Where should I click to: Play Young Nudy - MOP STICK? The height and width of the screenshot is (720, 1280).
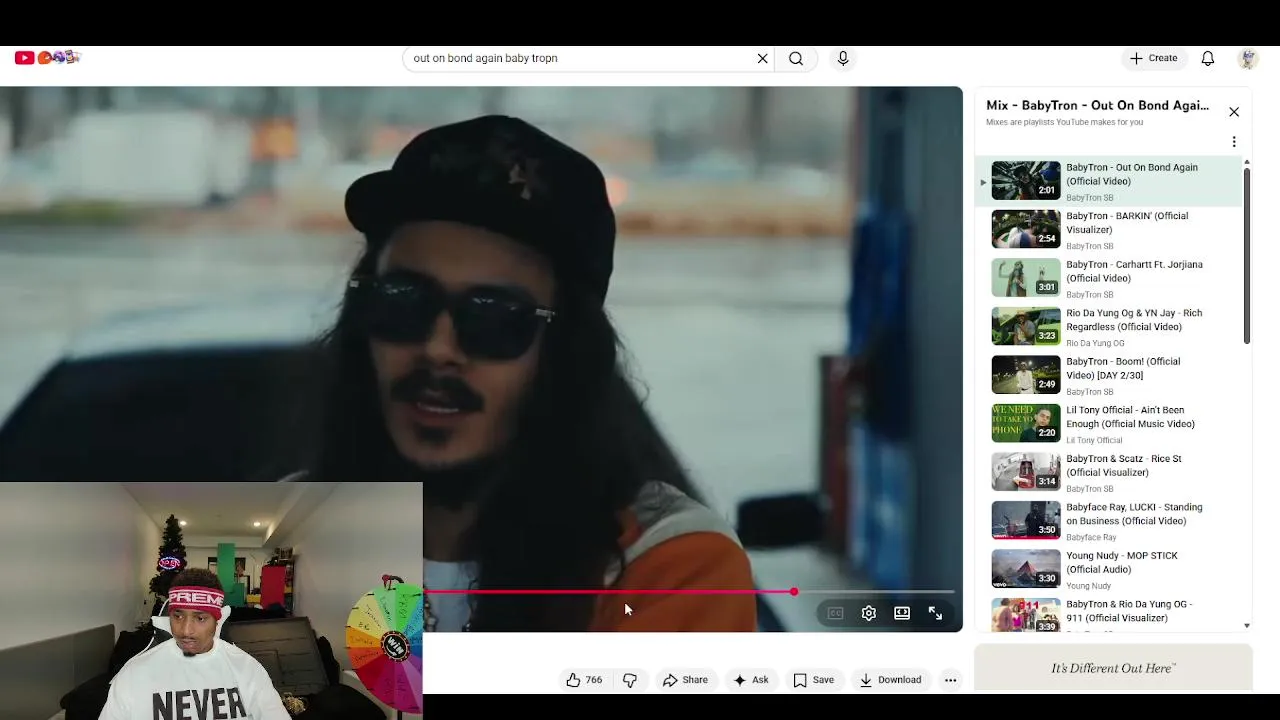(x=1110, y=569)
